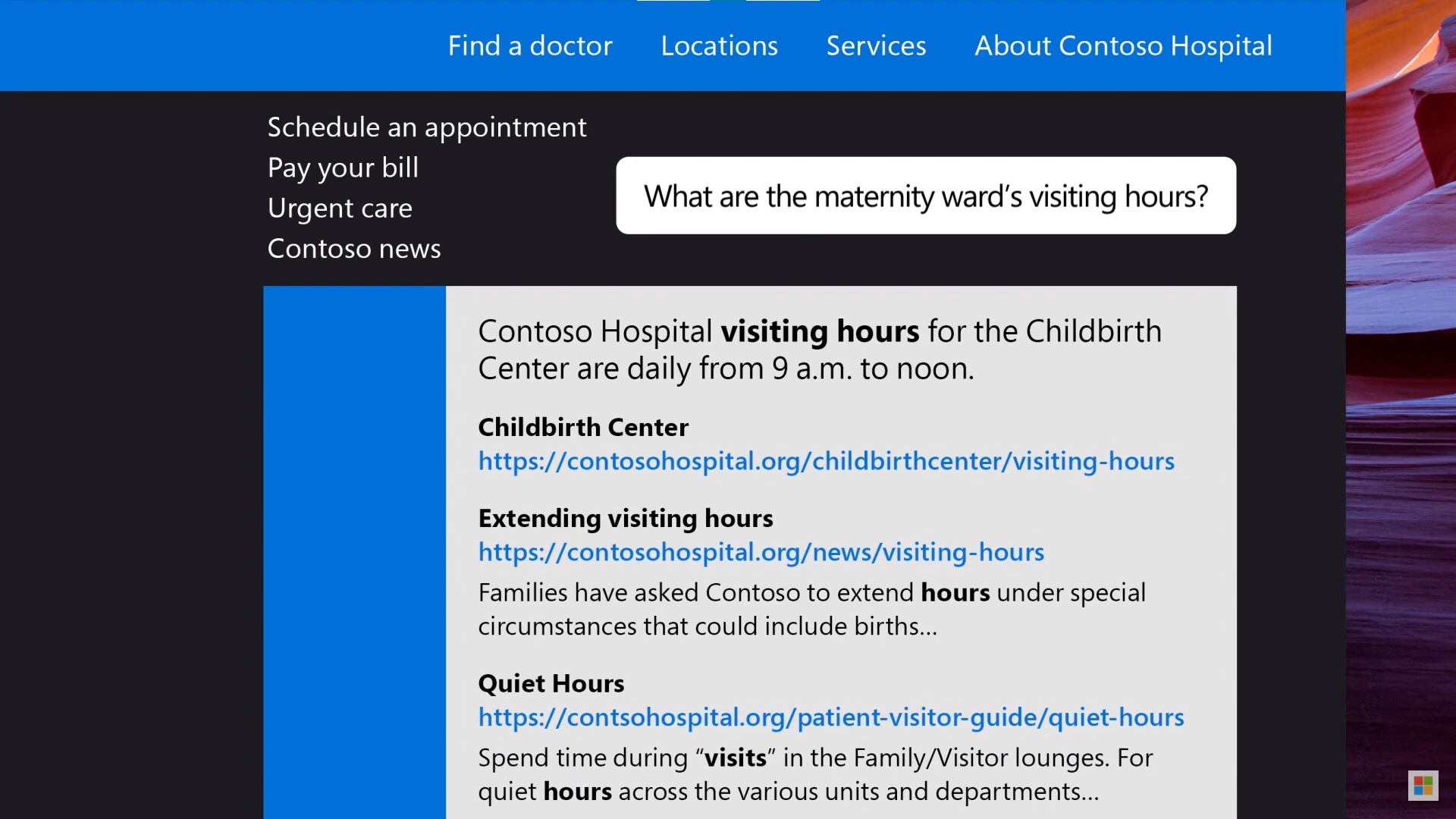The height and width of the screenshot is (819, 1456).
Task: Open the Quiet Hours result title
Action: (551, 684)
